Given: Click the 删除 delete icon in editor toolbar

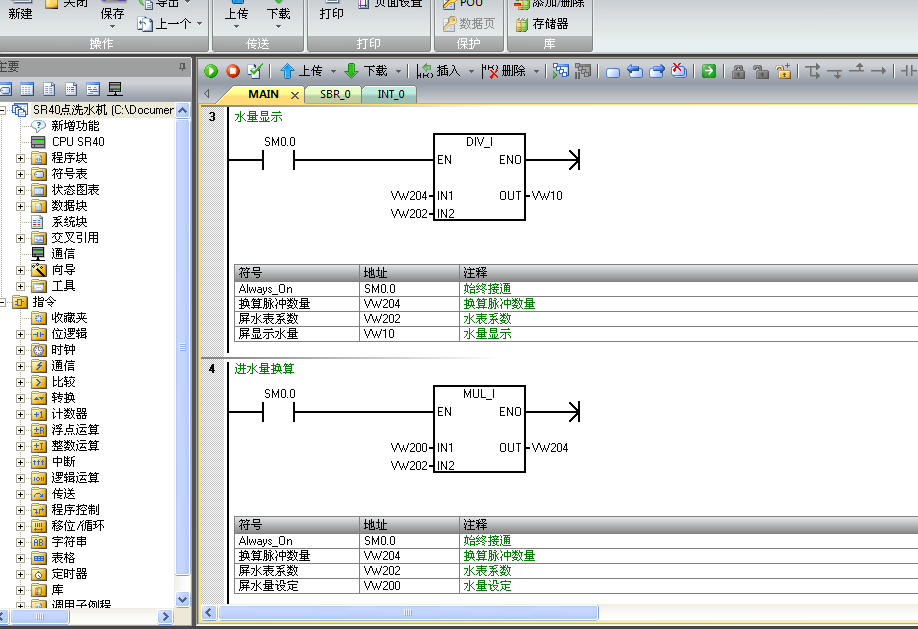Looking at the screenshot, I should click(489, 71).
